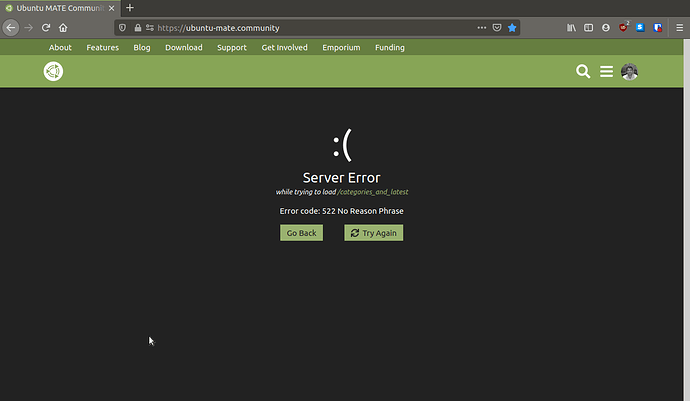
Task: Open the Download menu item
Action: pos(184,48)
